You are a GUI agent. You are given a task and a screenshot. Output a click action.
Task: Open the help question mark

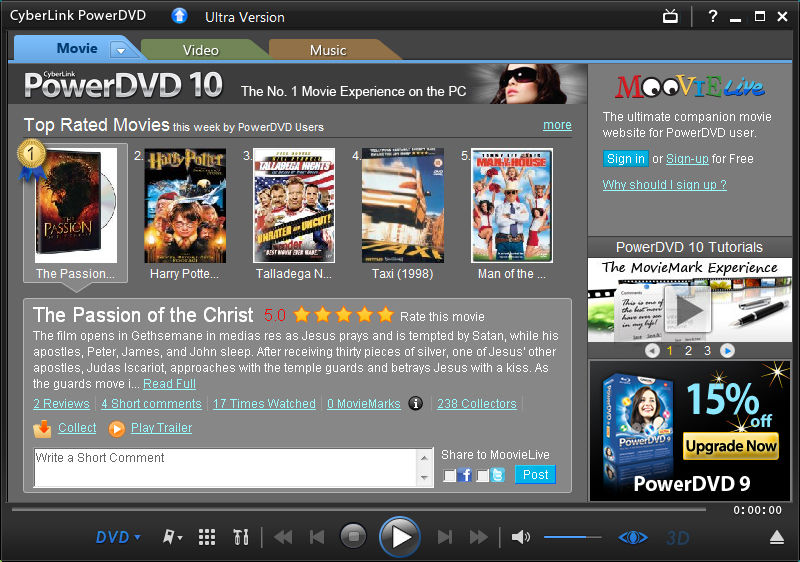tap(713, 16)
